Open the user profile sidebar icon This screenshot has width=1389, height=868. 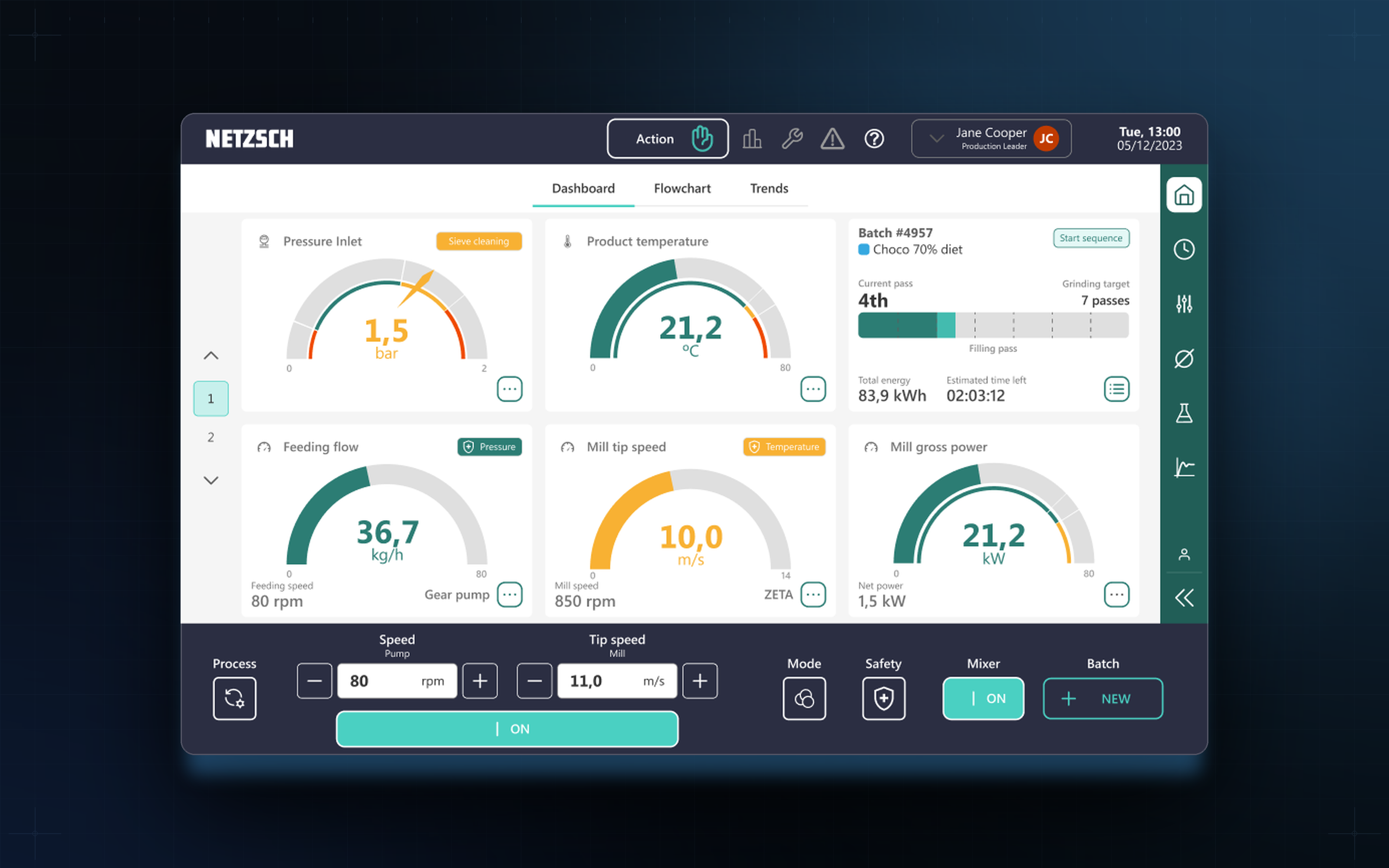coord(1184,554)
